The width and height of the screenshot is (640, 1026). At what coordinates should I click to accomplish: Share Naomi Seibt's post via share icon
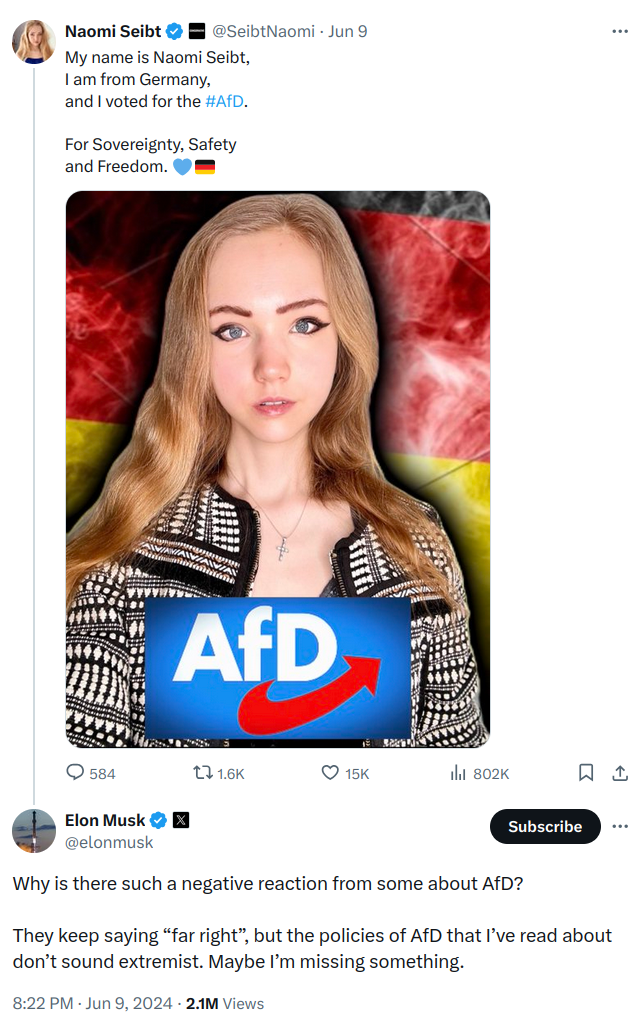[x=620, y=773]
